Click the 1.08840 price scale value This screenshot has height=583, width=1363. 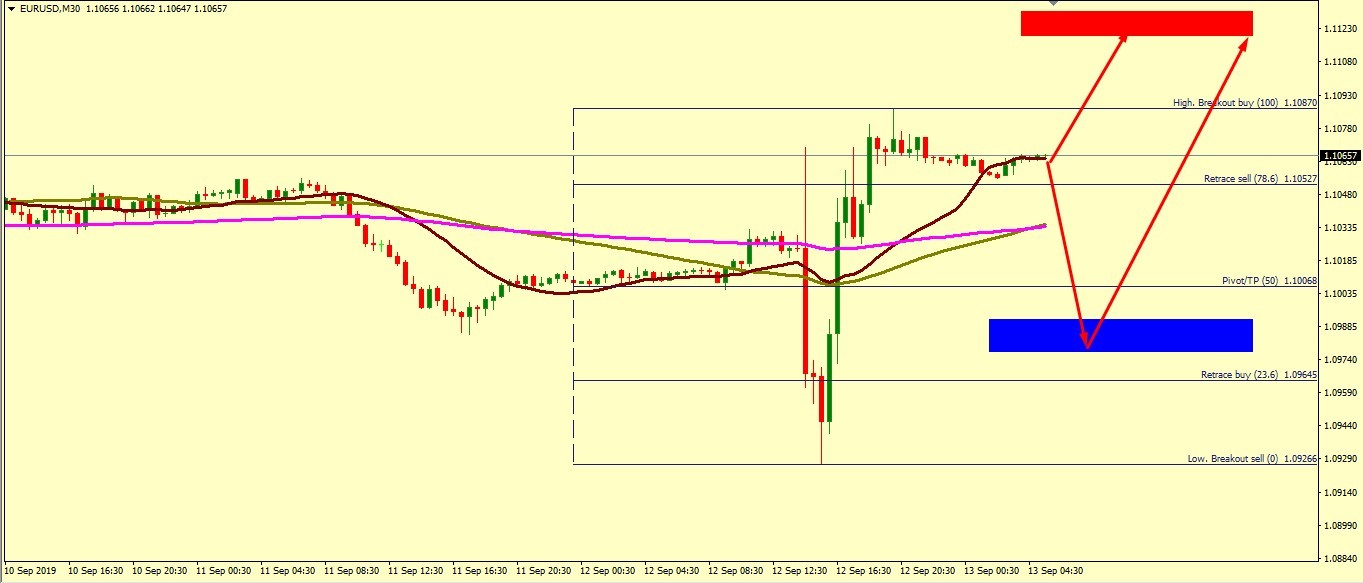1338,558
